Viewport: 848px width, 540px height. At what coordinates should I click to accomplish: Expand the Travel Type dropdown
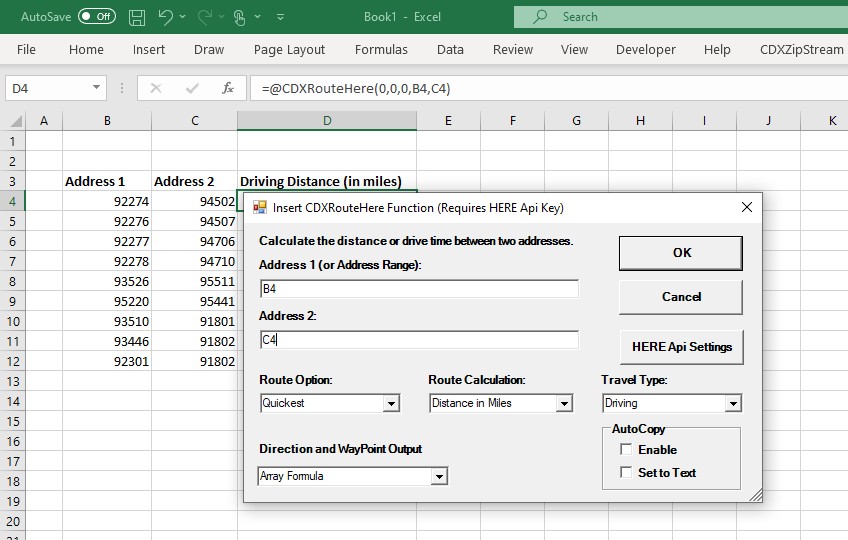point(733,403)
